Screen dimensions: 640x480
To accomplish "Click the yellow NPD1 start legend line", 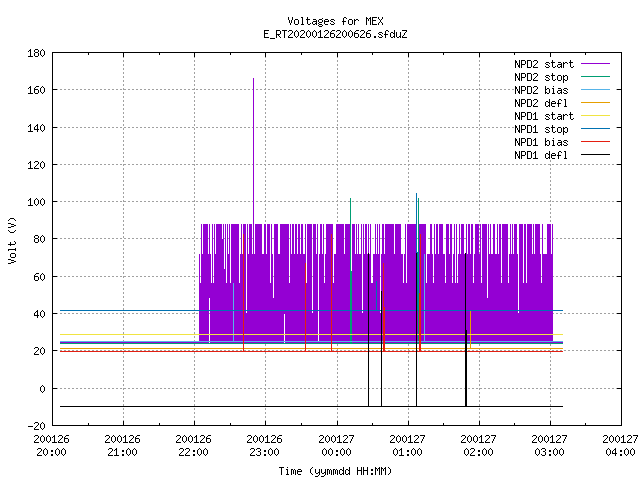I will (595, 116).
